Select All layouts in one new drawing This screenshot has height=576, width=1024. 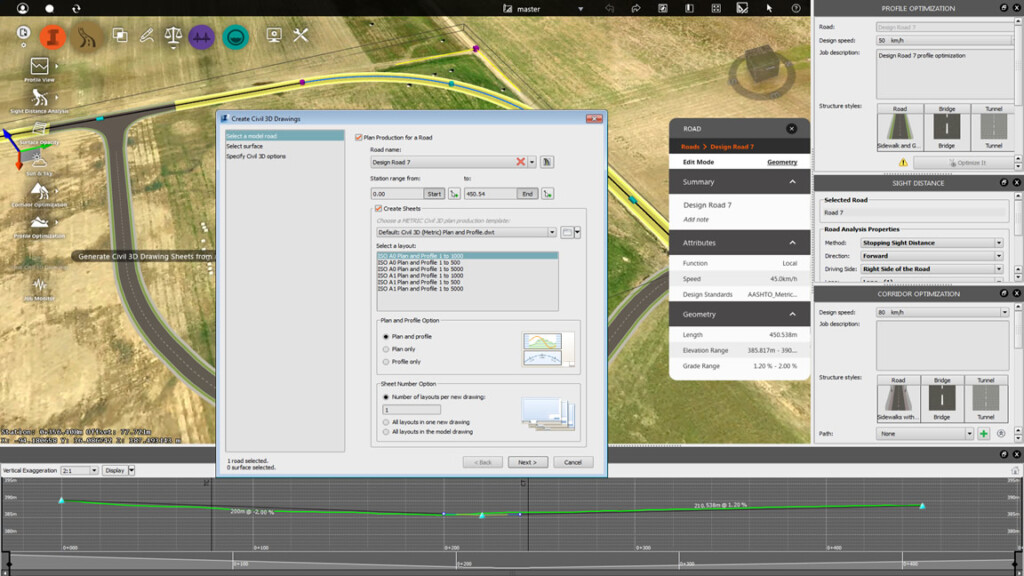[386, 423]
